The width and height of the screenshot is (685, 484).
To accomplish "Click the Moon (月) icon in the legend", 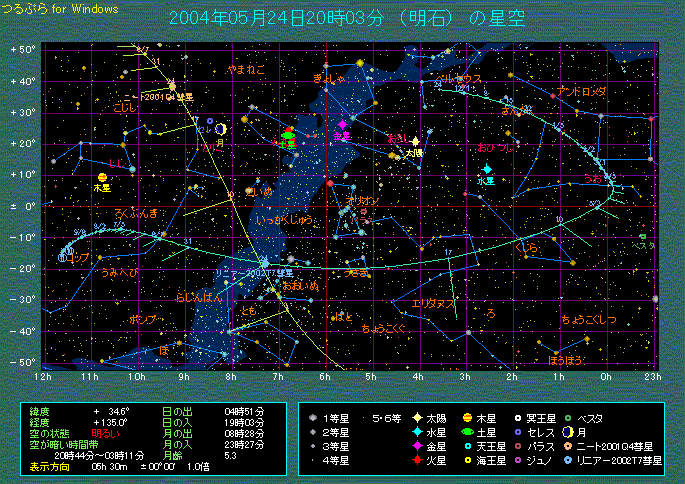I will pos(567,432).
